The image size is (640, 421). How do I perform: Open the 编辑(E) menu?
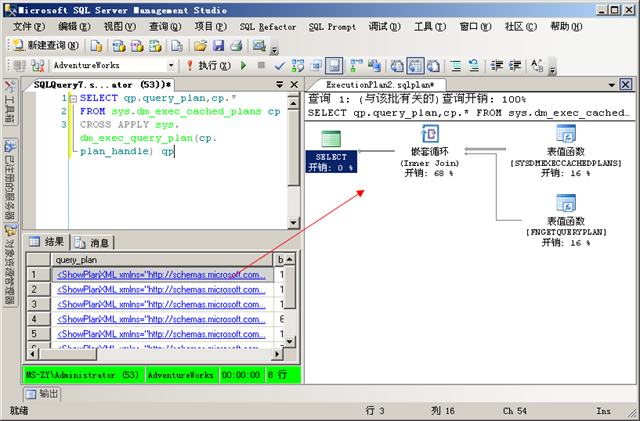74,27
